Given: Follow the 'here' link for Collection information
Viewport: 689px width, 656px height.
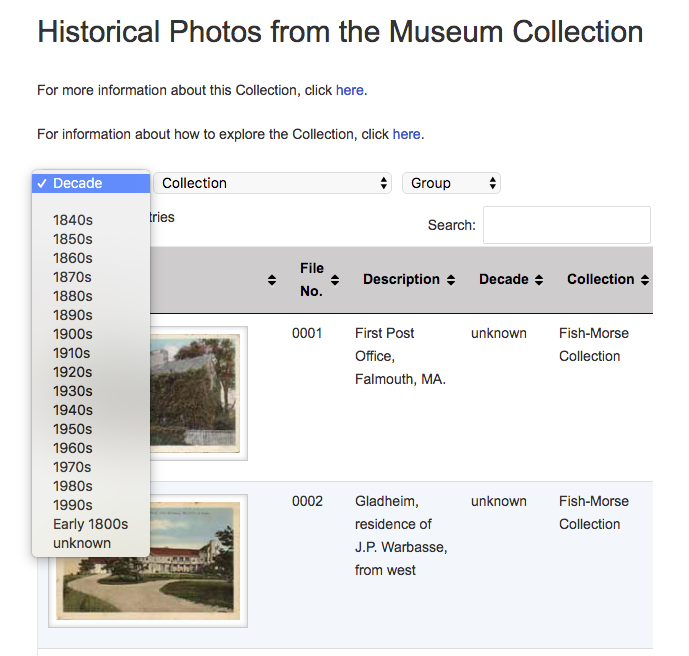Looking at the screenshot, I should tap(350, 90).
